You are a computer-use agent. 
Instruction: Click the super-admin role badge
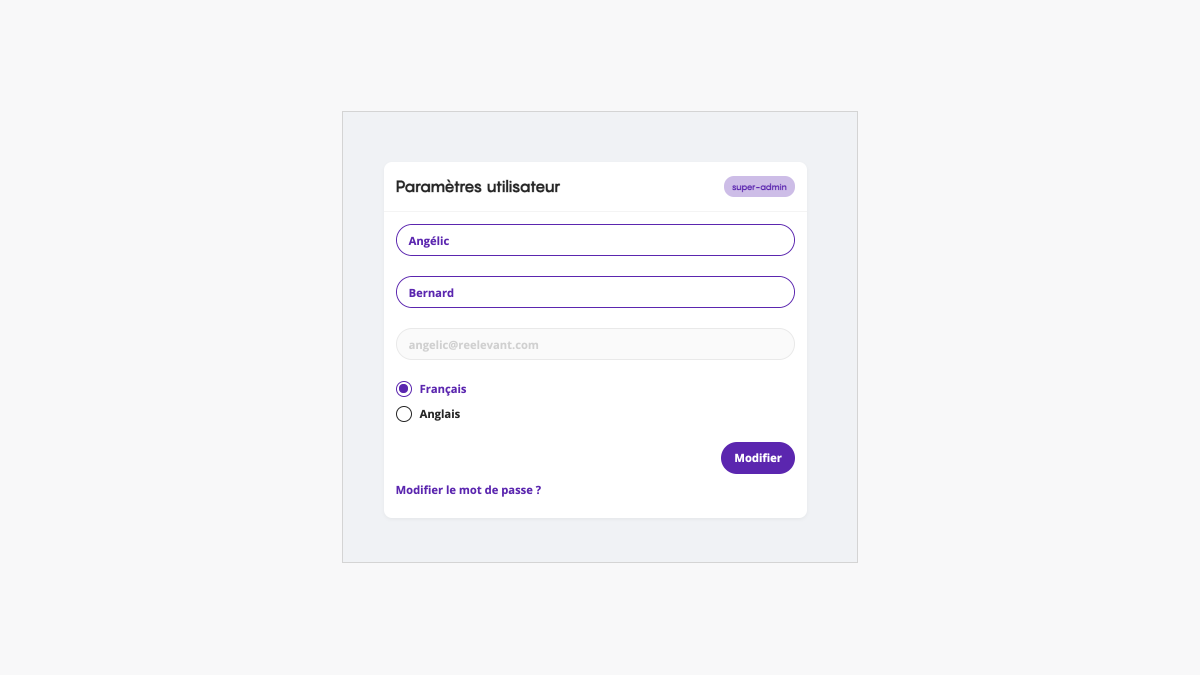coord(759,187)
